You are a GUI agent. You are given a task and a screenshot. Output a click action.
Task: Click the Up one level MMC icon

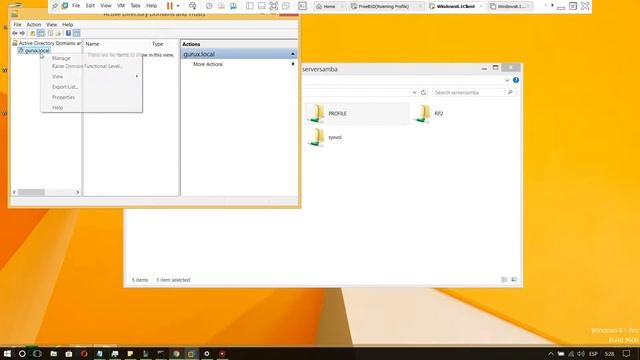click(33, 33)
